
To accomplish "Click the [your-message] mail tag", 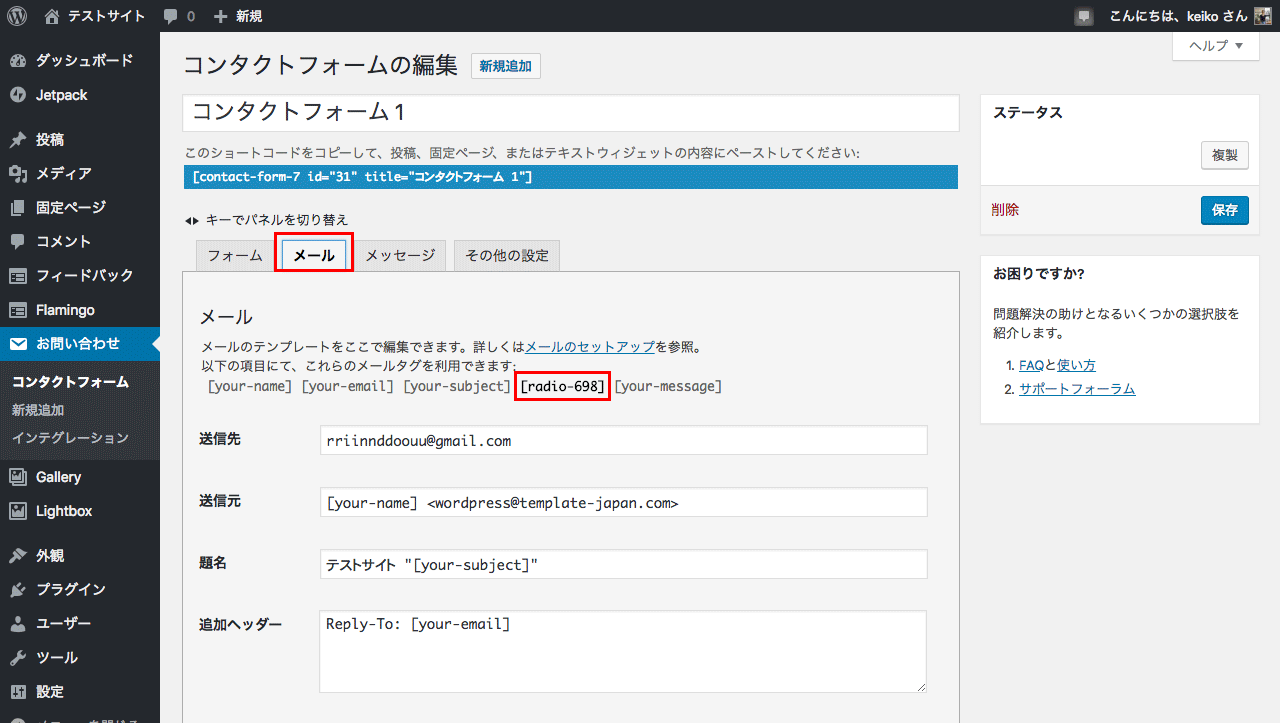I will click(x=668, y=386).
